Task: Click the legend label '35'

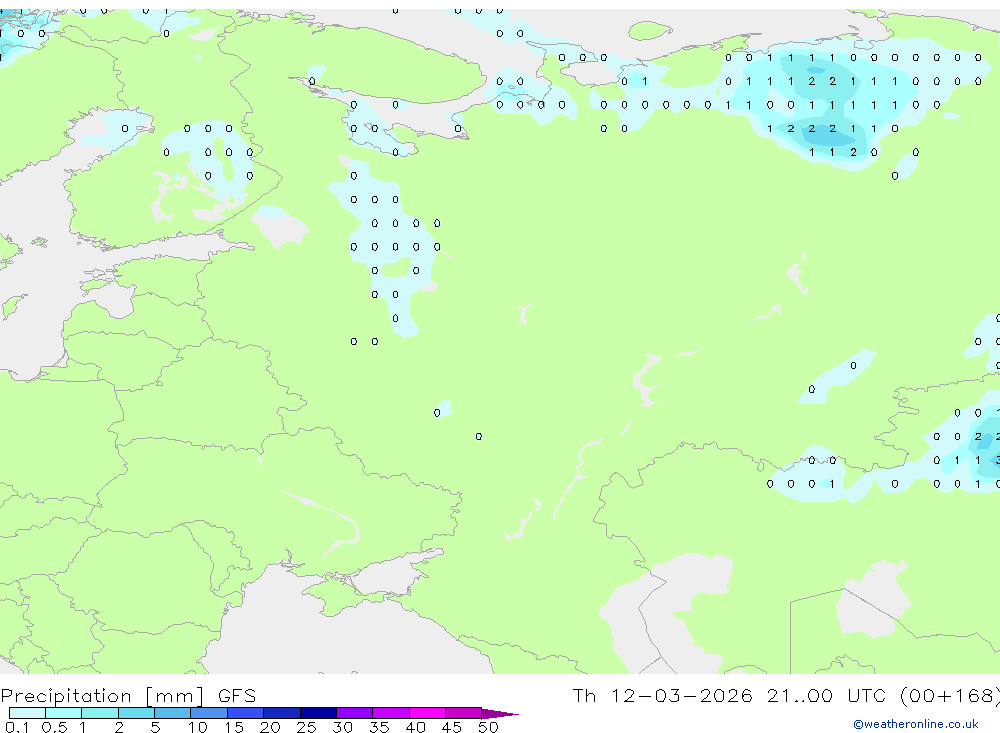Action: (379, 727)
